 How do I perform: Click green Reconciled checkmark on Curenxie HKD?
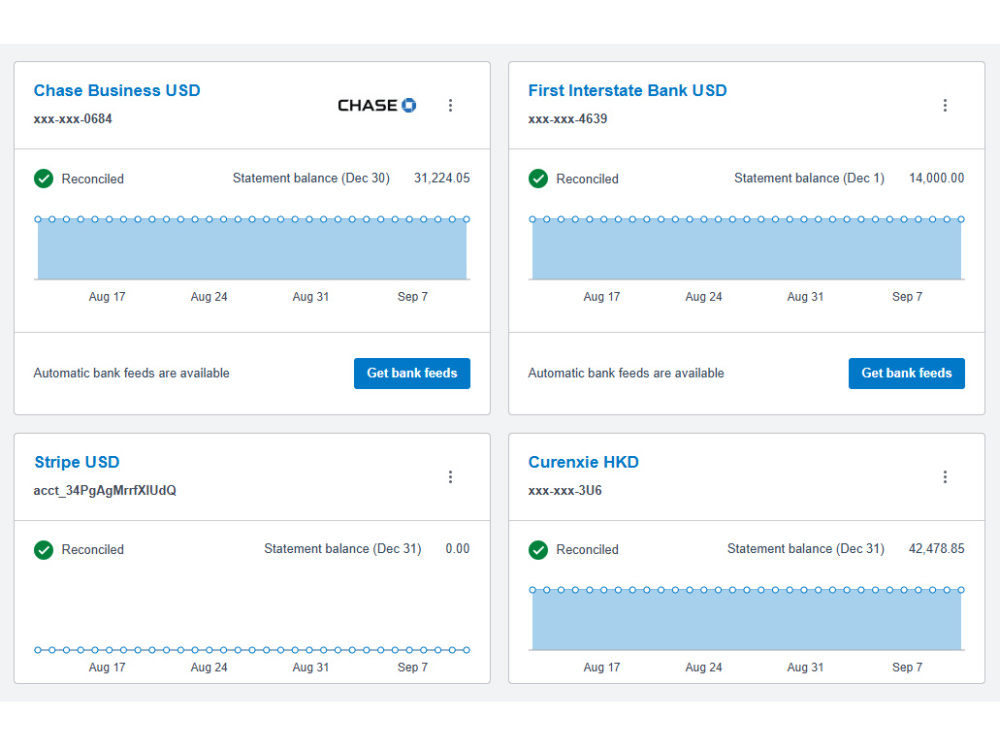tap(538, 550)
